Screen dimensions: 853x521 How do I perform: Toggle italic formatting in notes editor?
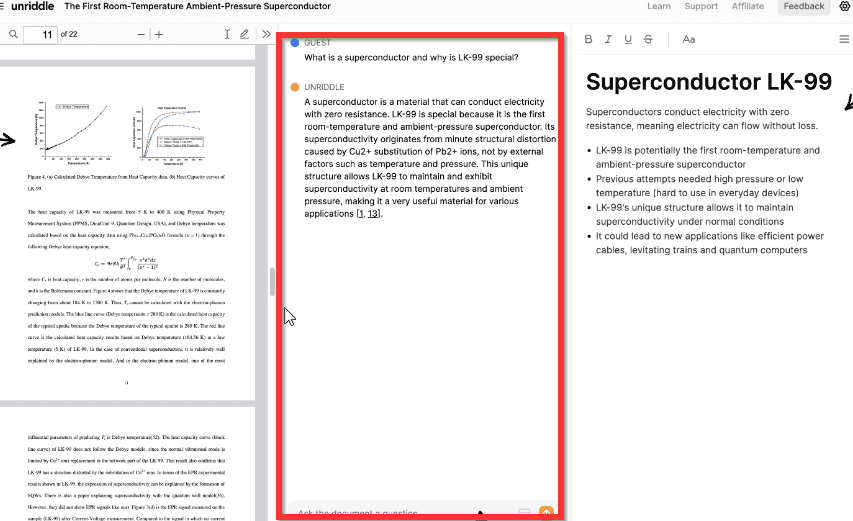pyautogui.click(x=608, y=39)
